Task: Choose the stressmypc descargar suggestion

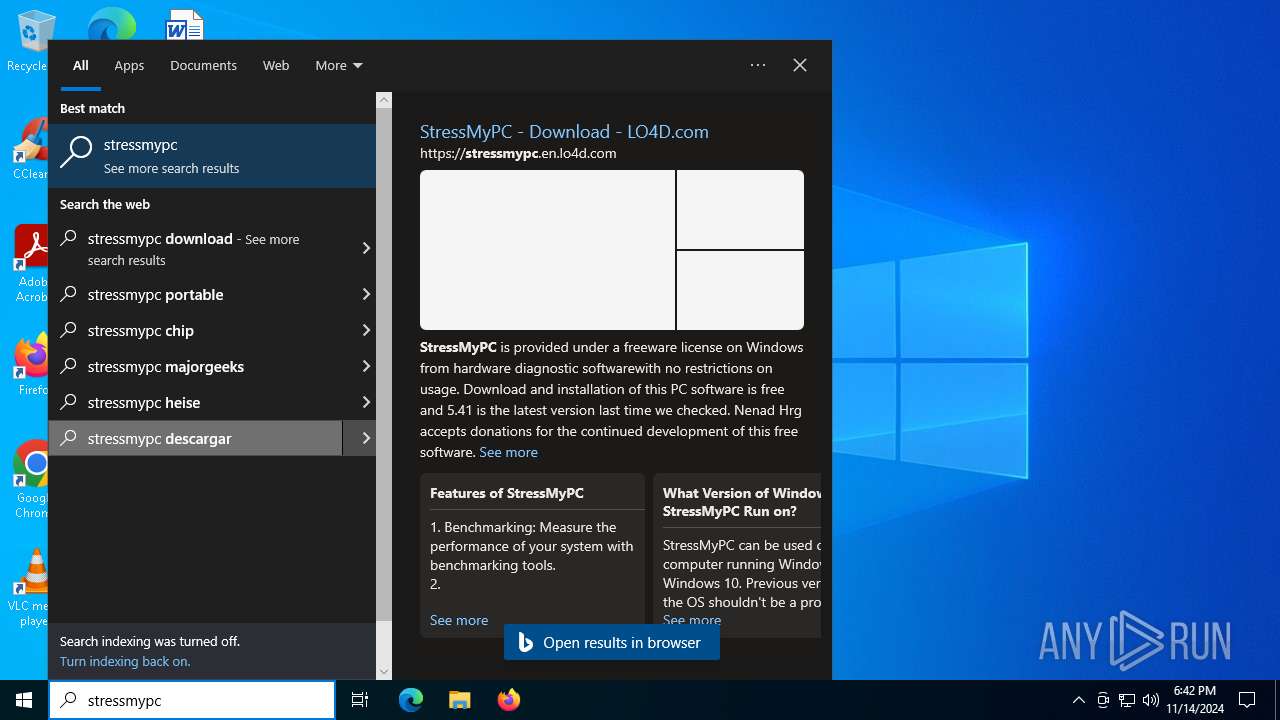Action: [195, 439]
